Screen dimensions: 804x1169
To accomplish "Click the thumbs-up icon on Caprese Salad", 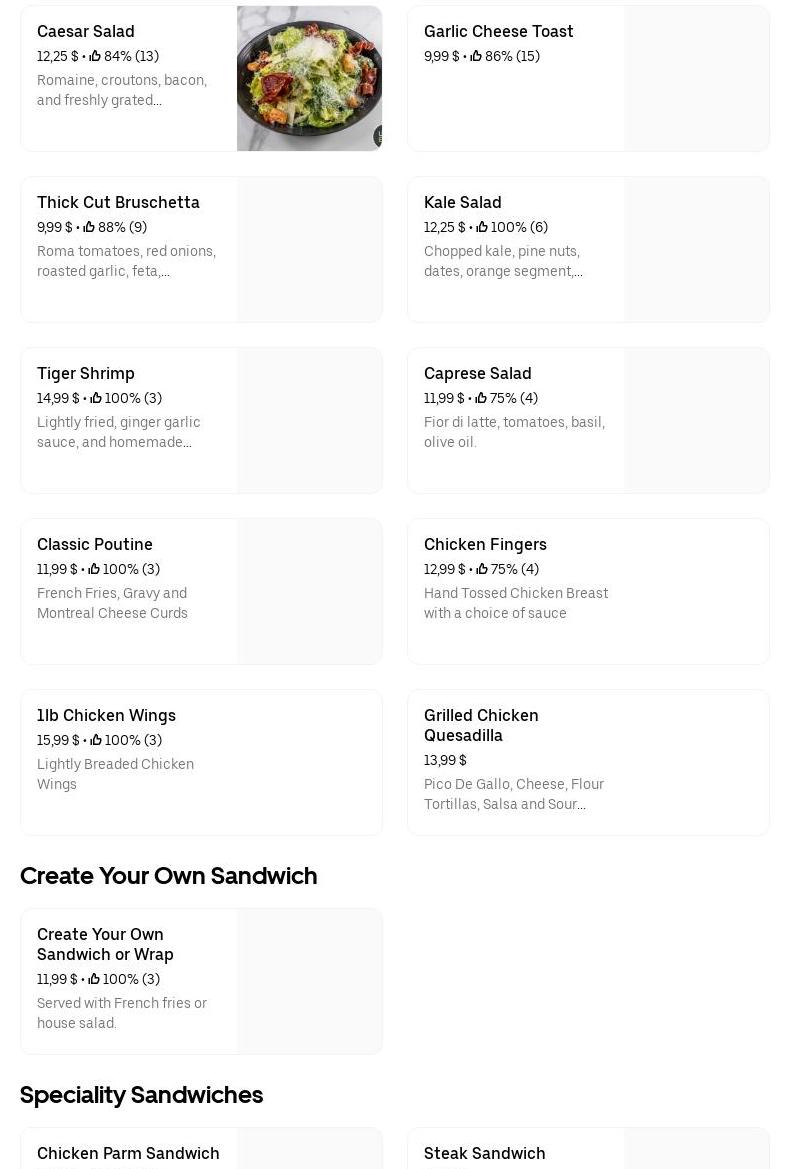I will click(x=481, y=399).
